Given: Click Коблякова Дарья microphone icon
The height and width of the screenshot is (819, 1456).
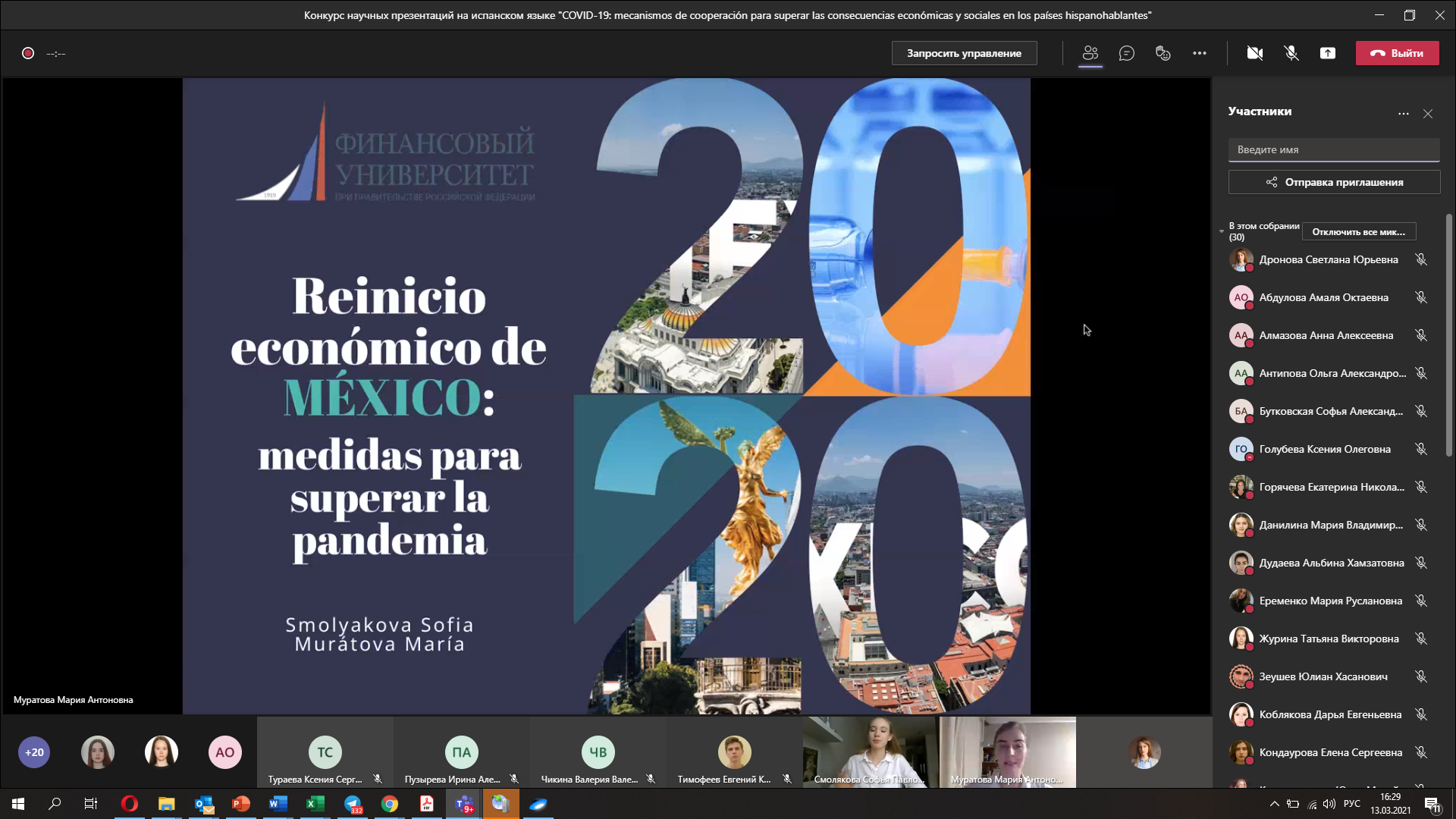Looking at the screenshot, I should click(x=1421, y=714).
